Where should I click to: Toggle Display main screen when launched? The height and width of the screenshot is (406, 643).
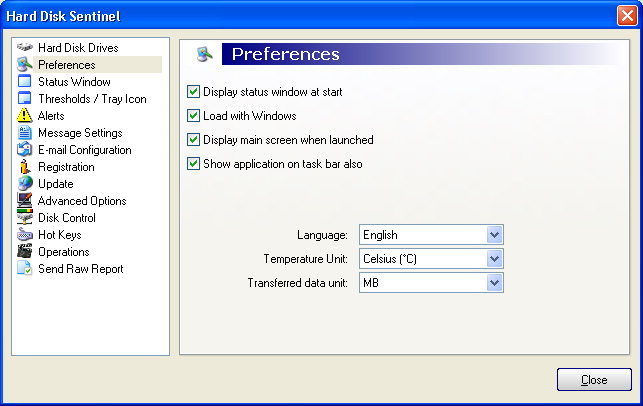click(x=193, y=140)
